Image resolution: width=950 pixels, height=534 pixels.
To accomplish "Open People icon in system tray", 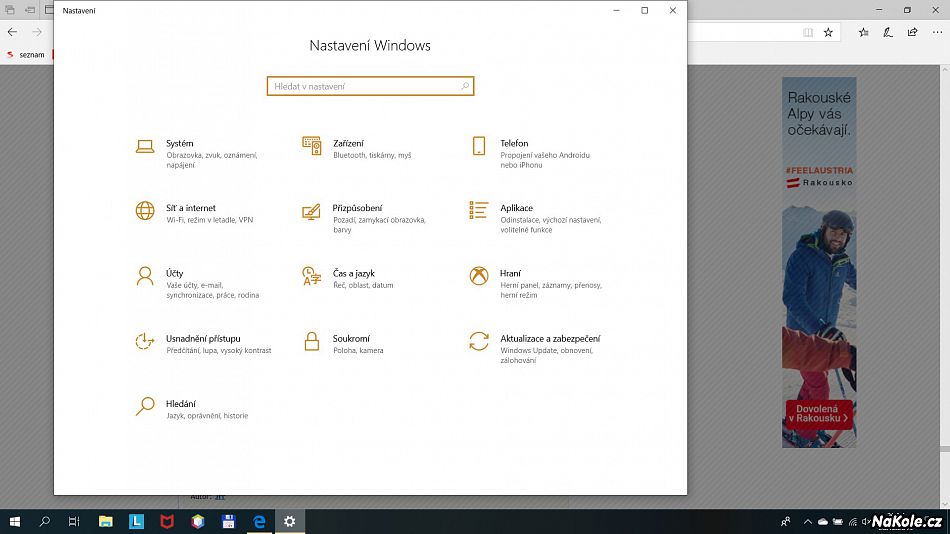I will pyautogui.click(x=786, y=521).
